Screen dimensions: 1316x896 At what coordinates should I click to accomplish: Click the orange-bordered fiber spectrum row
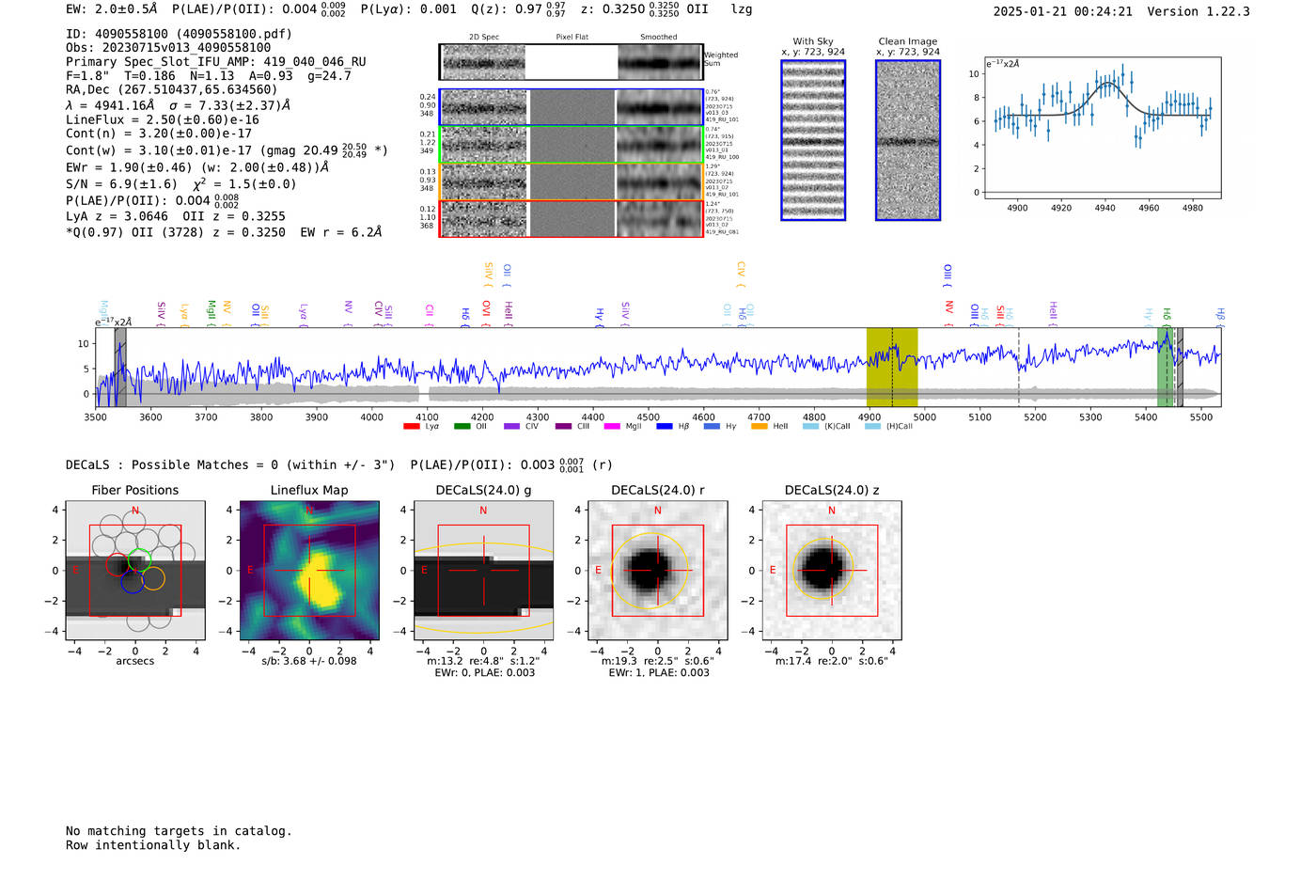tap(572, 181)
